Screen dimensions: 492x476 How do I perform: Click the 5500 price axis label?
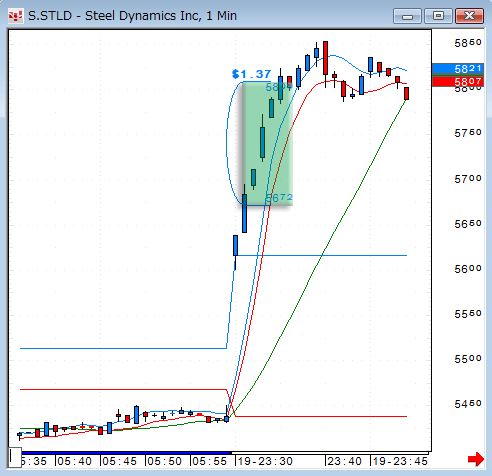click(x=468, y=359)
